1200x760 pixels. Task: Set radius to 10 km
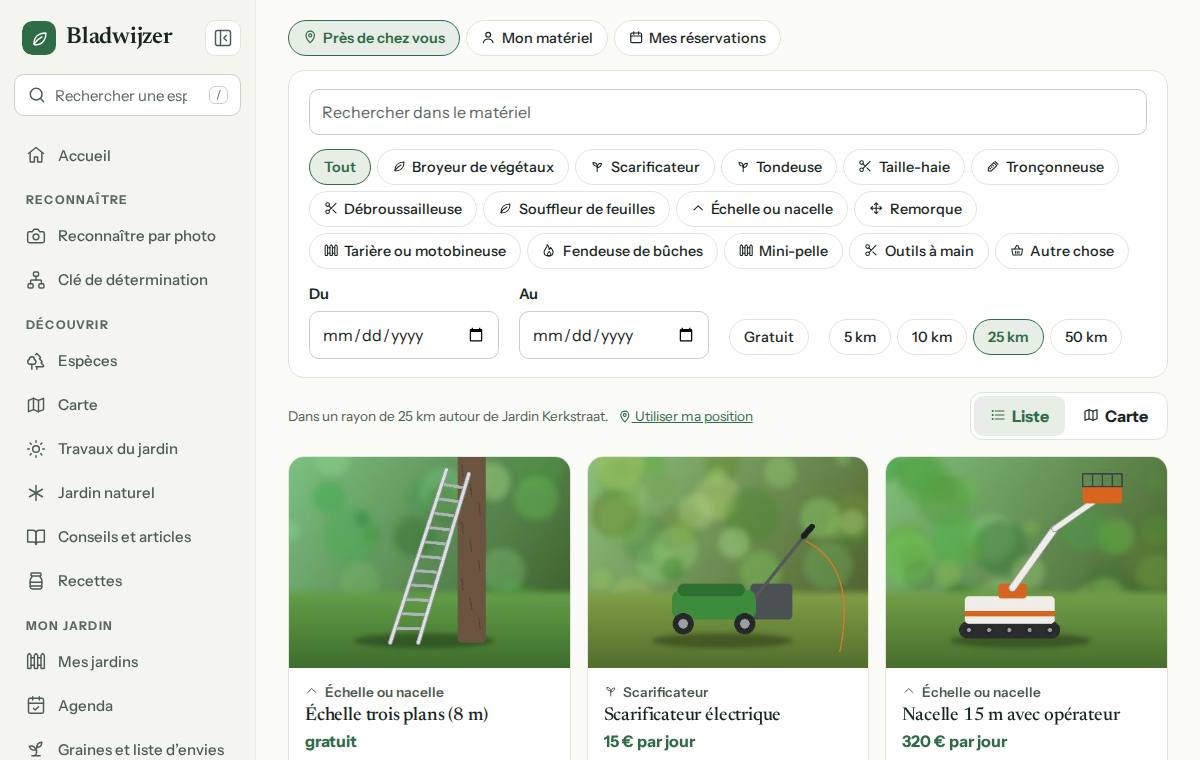[932, 337]
